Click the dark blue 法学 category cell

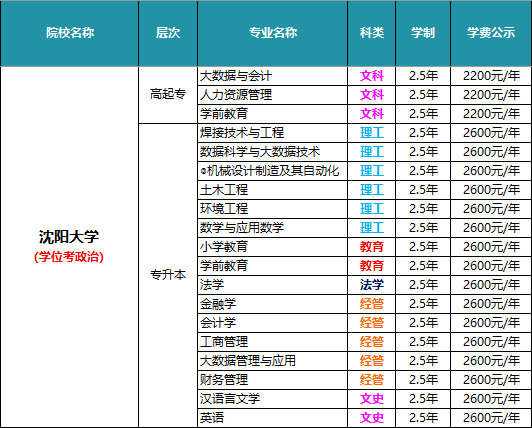point(372,285)
